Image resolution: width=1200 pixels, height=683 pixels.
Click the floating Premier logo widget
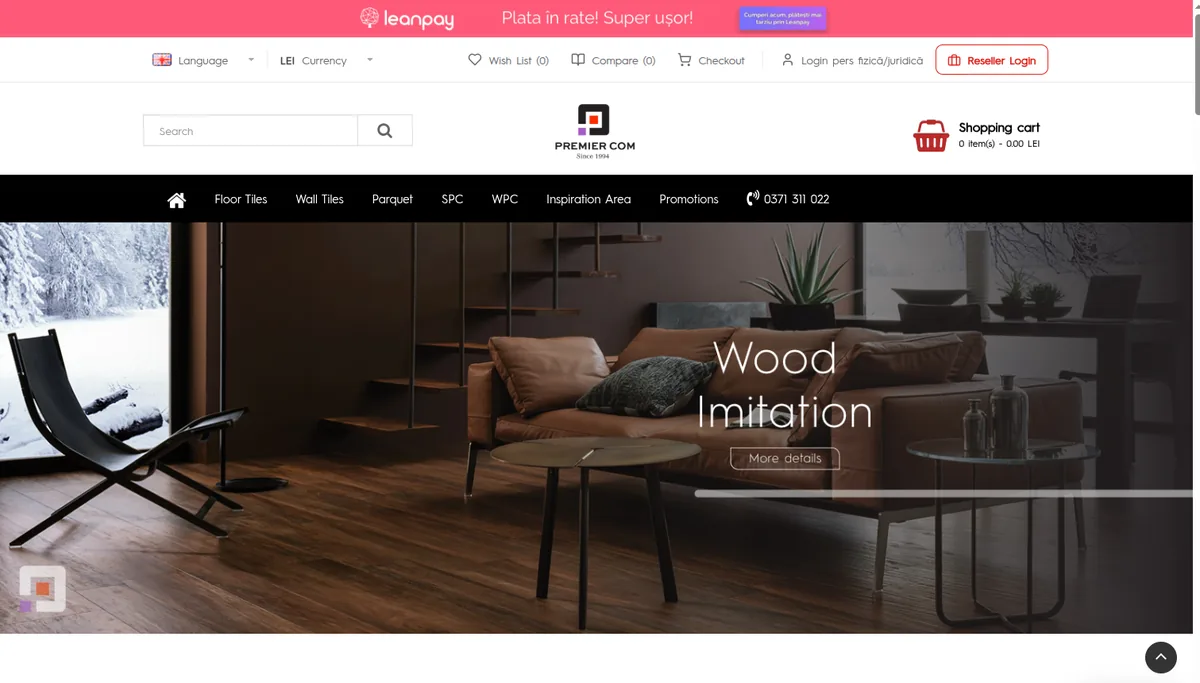tap(42, 589)
